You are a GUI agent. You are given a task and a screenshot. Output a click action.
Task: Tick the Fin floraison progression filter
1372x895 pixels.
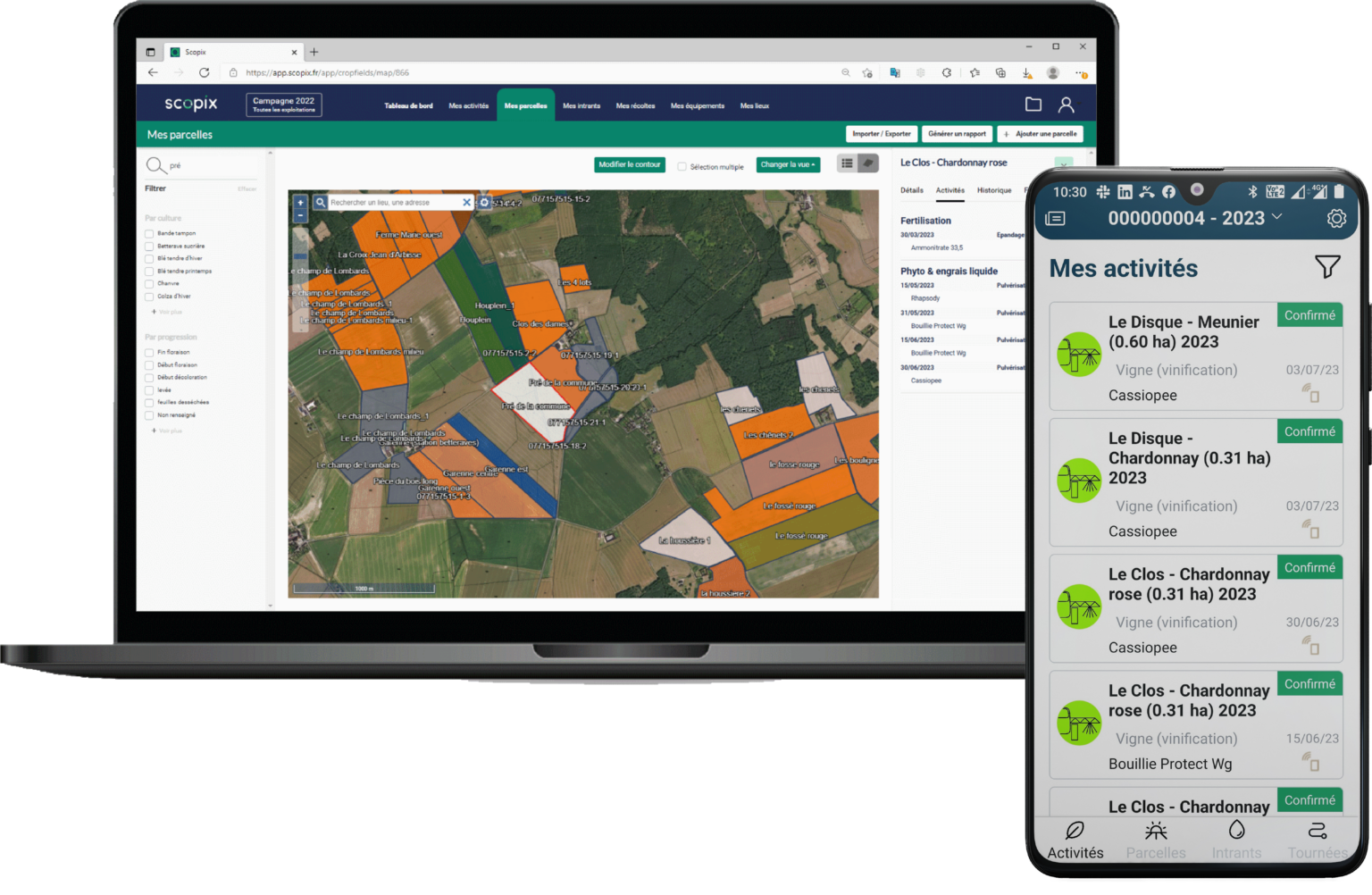pos(149,352)
